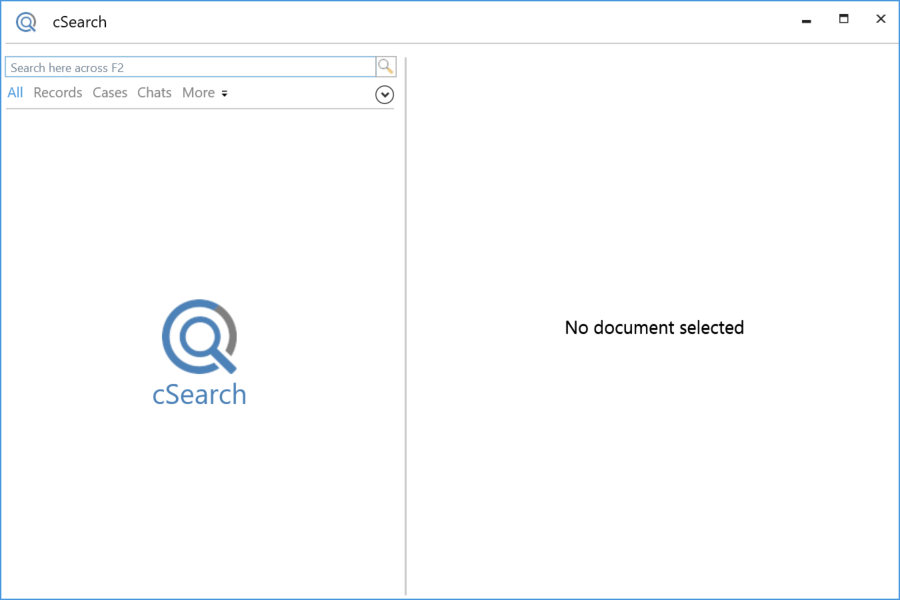Switch to the Chats tab
900x600 pixels.
pyautogui.click(x=154, y=93)
